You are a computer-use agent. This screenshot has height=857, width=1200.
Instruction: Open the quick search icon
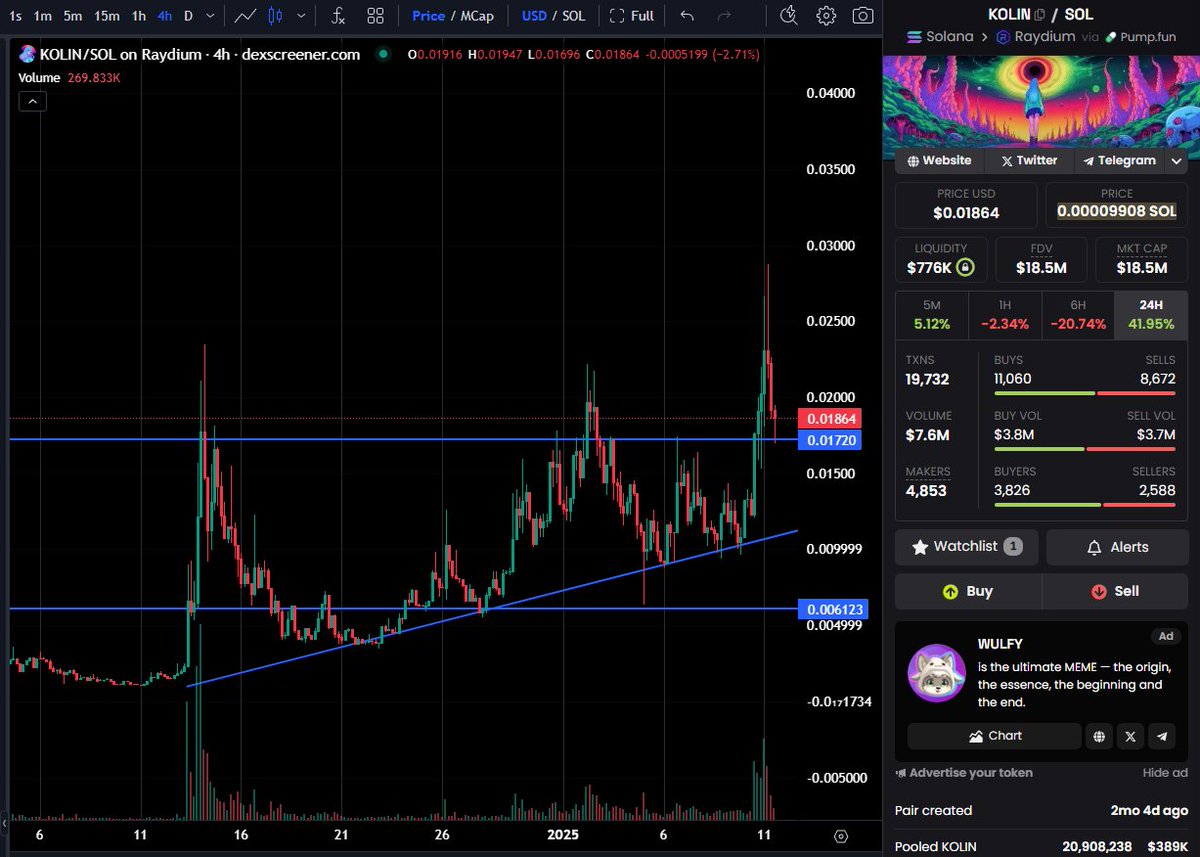coord(789,15)
